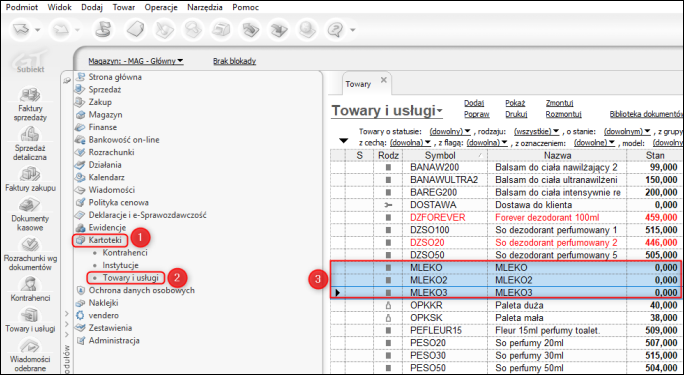684x375 pixels.
Task: Close the Towary tab
Action: 384,80
